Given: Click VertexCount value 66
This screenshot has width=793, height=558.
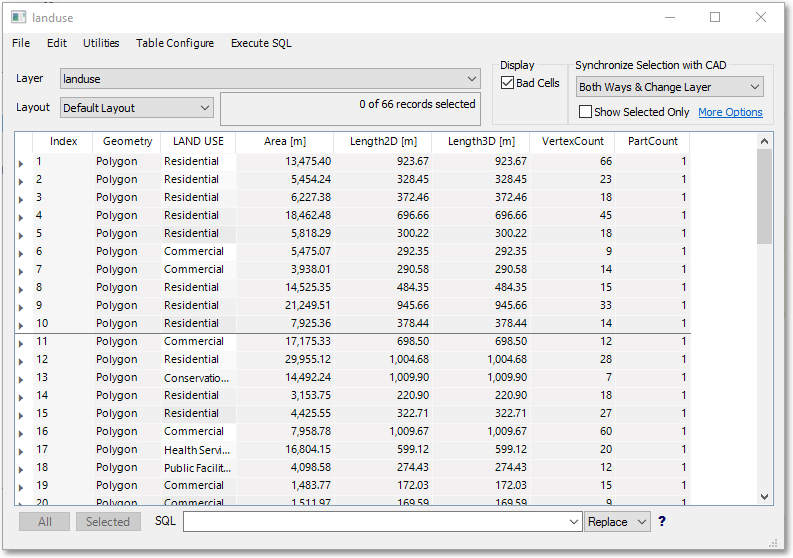Looking at the screenshot, I should (x=606, y=161).
